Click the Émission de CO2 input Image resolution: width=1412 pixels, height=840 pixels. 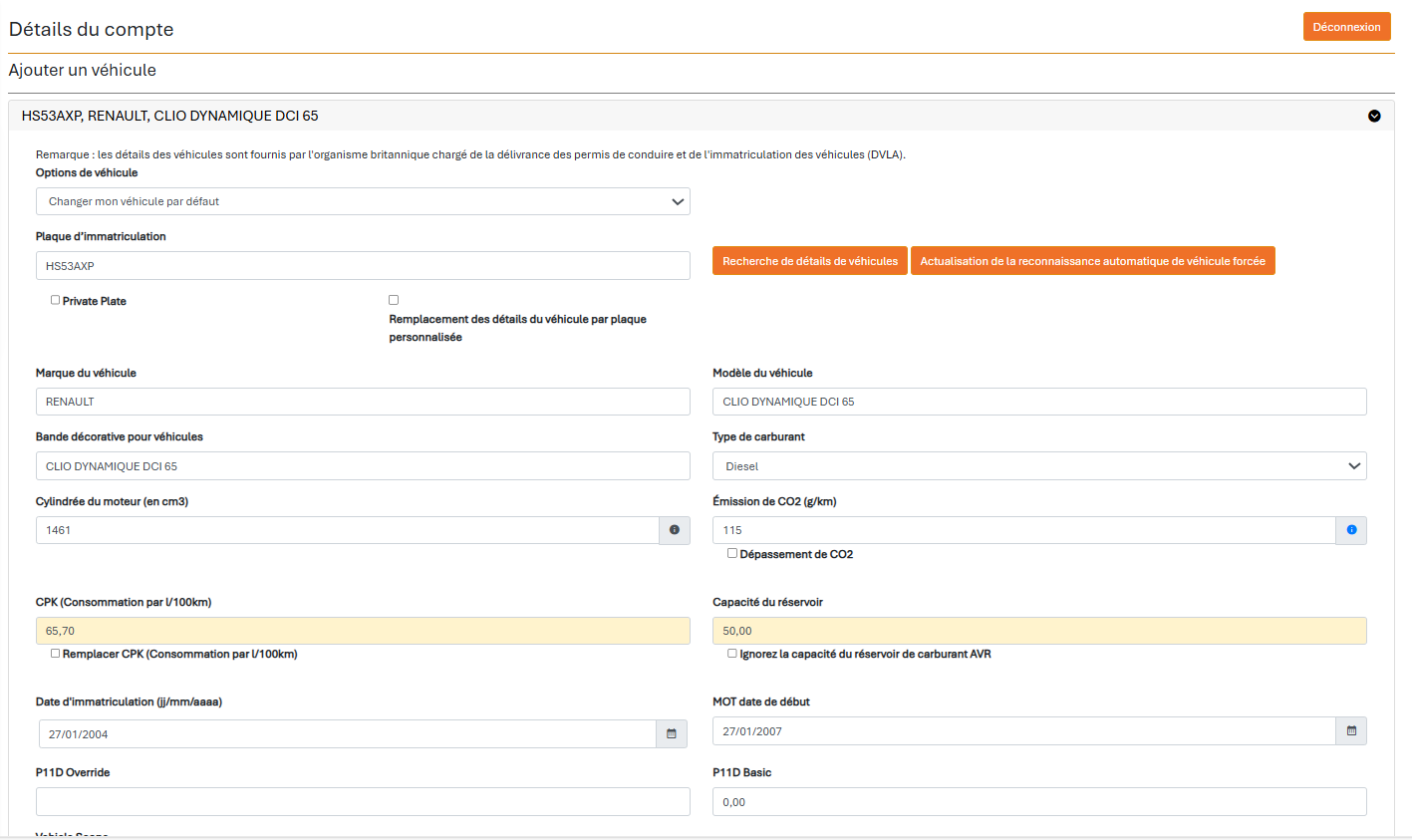1024,530
